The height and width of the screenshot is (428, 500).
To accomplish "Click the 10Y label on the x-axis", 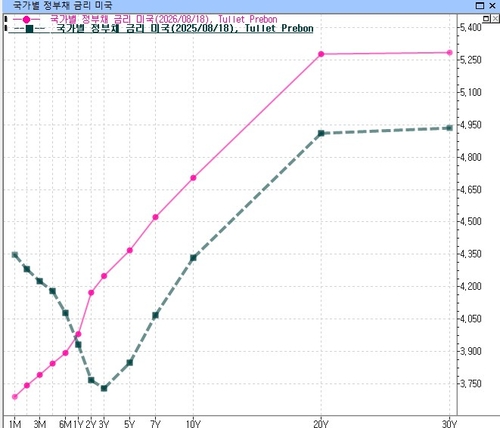I will pos(193,424).
